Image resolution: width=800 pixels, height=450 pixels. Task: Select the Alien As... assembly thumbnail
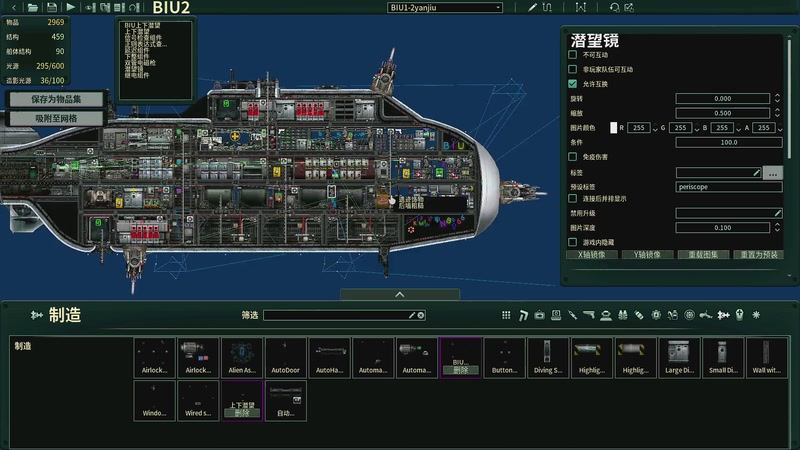[x=242, y=357]
